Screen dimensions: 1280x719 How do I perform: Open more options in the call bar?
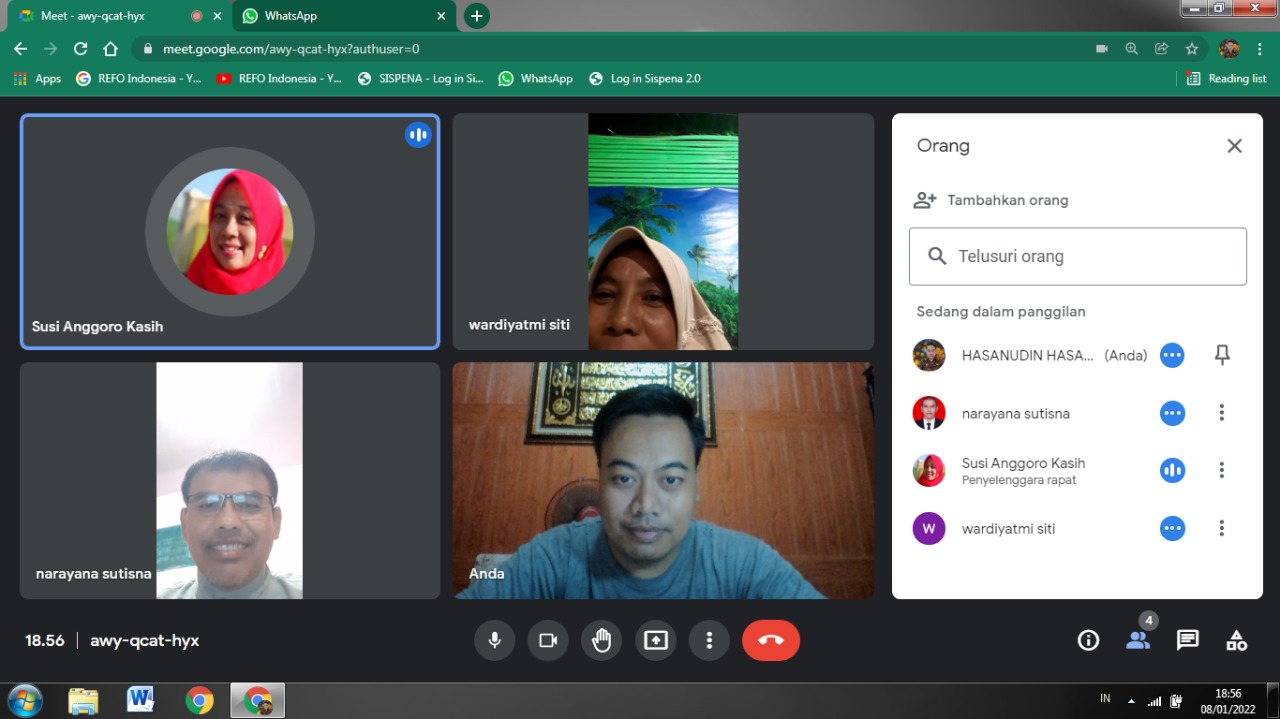pos(709,640)
